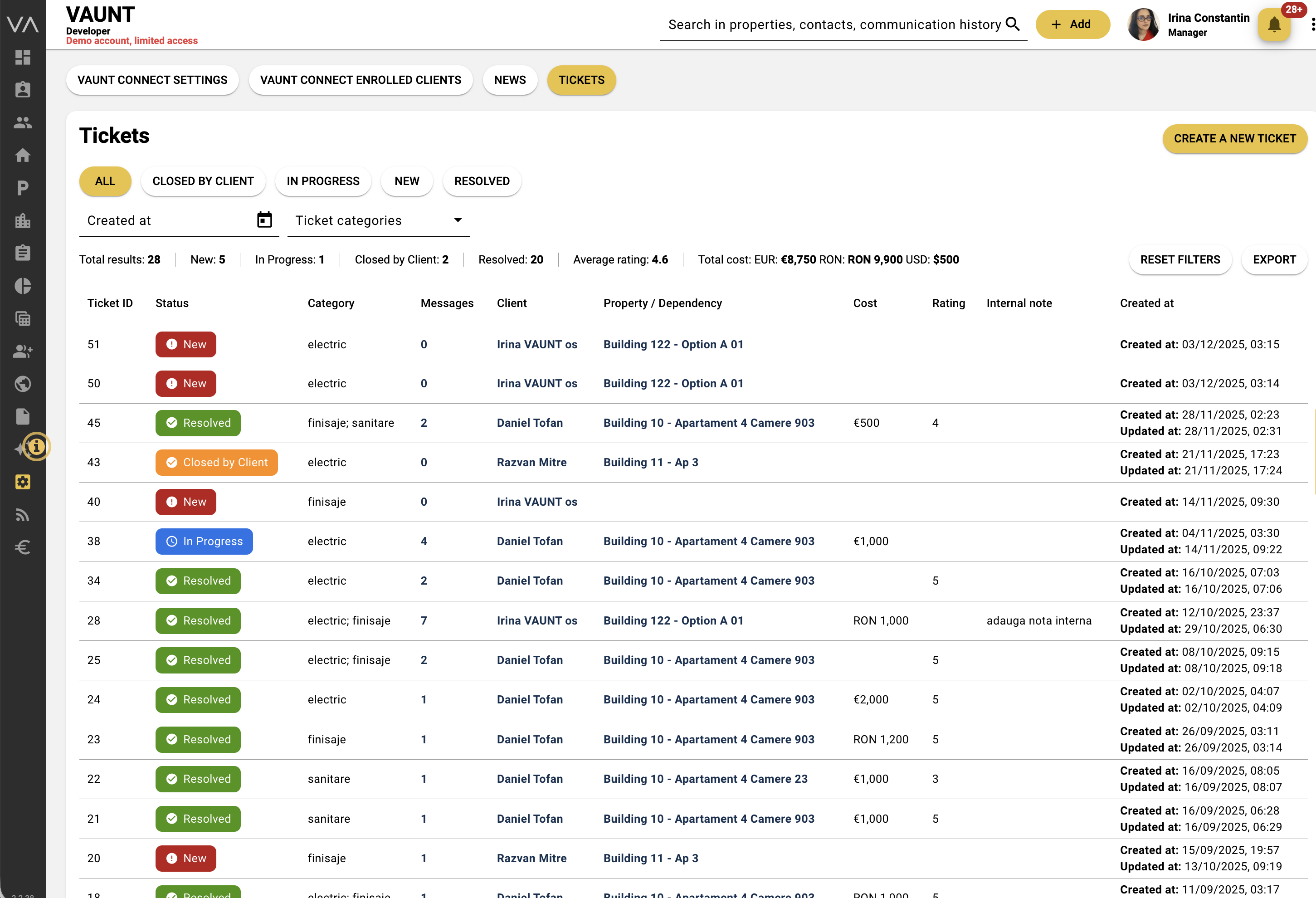Viewport: 1316px width, 898px height.
Task: Open the globe icon in sidebar
Action: point(23,384)
